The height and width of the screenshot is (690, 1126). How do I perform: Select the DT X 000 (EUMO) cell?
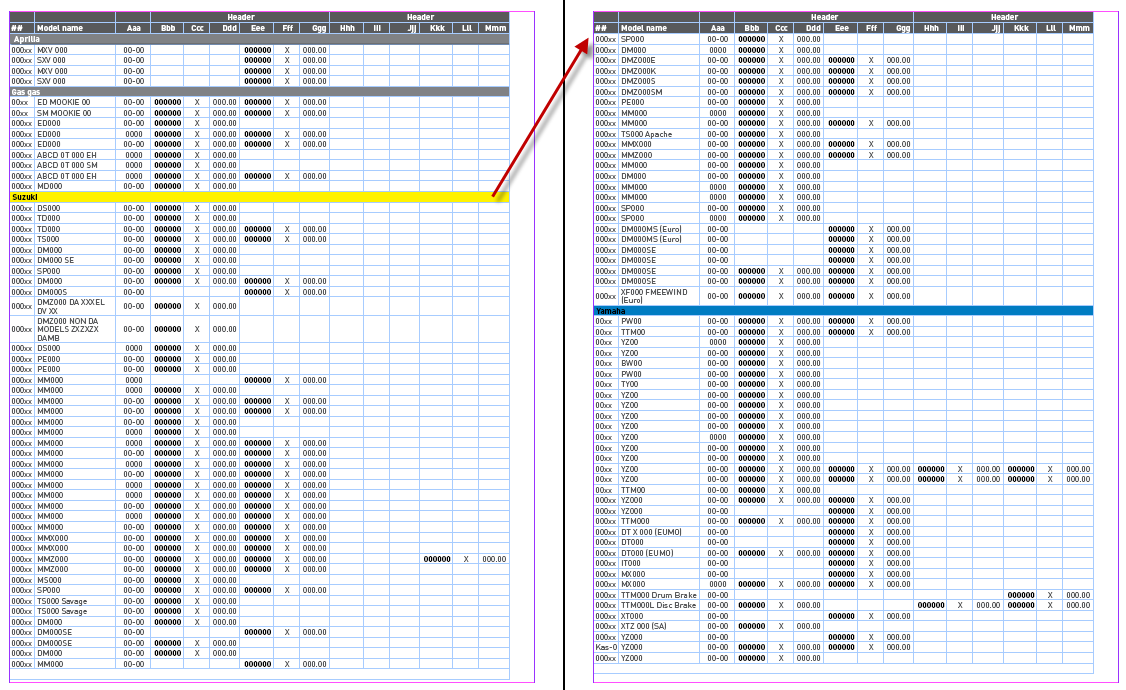[x=659, y=532]
